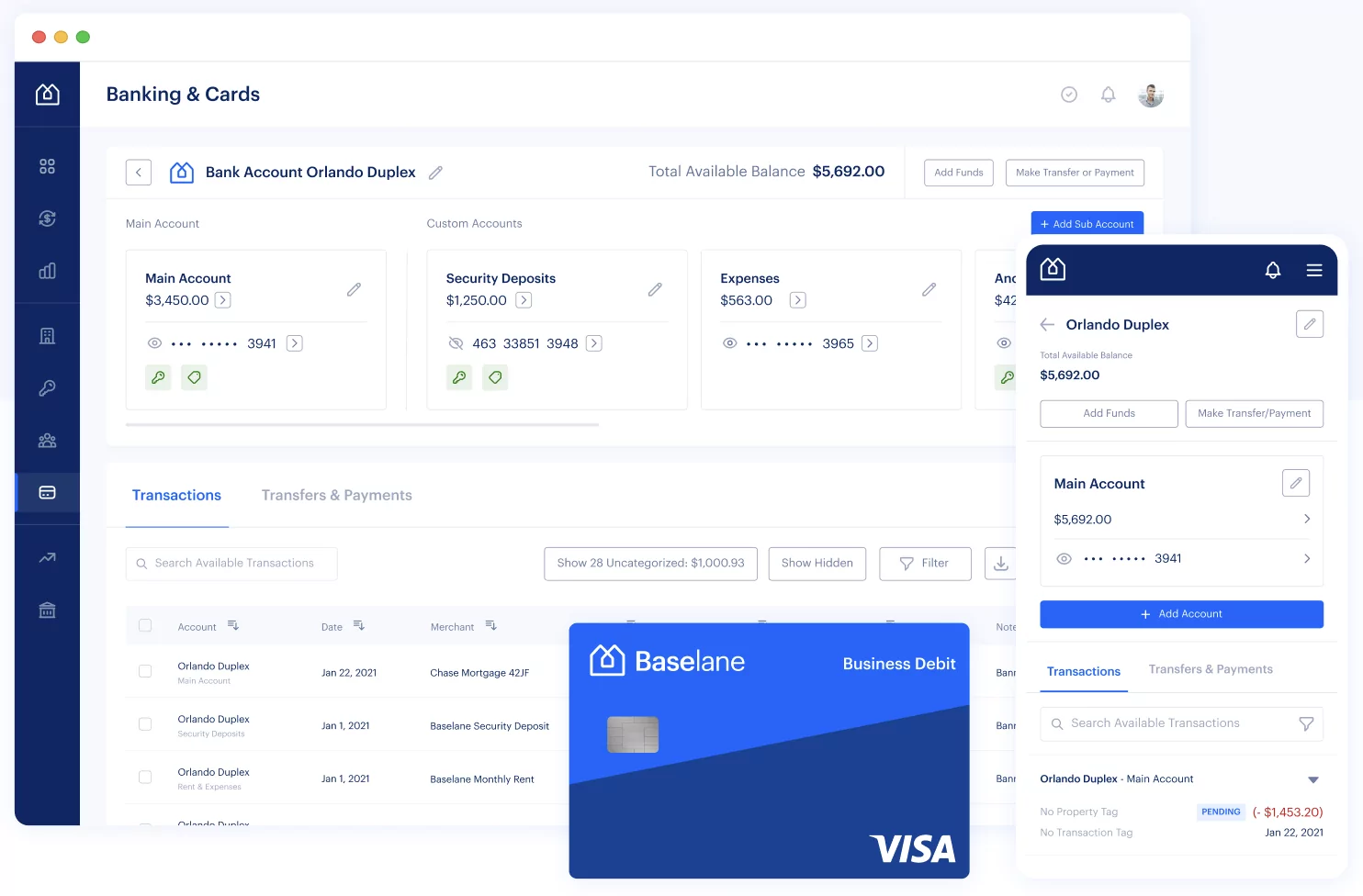Open key icon in left sidebar

(x=47, y=388)
